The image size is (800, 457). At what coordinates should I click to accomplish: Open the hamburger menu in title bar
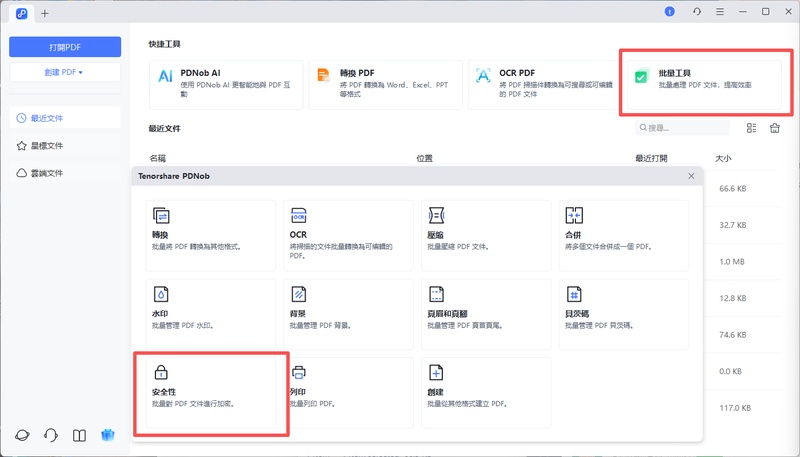coord(719,11)
